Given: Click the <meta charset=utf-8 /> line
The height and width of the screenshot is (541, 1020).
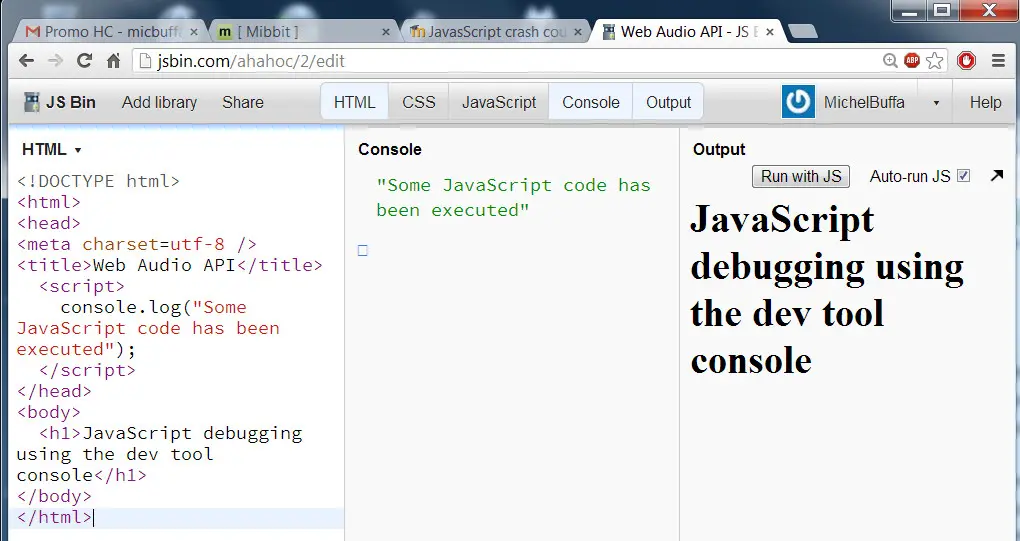Looking at the screenshot, I should 137,244.
